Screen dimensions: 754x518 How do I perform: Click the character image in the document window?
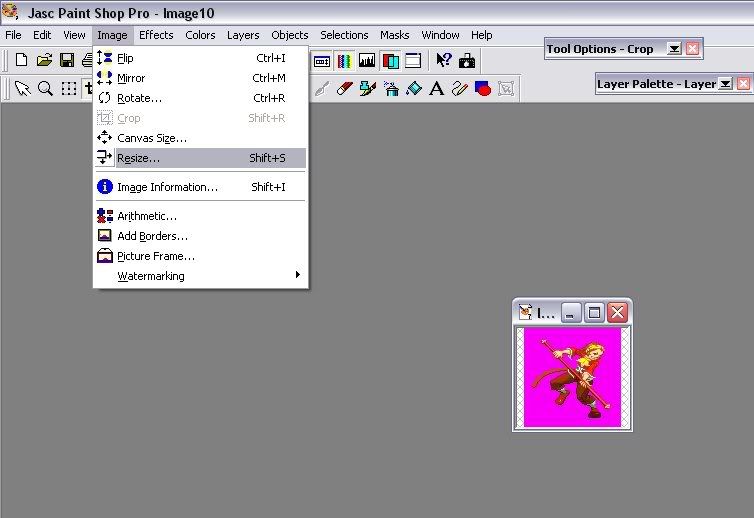[x=572, y=378]
